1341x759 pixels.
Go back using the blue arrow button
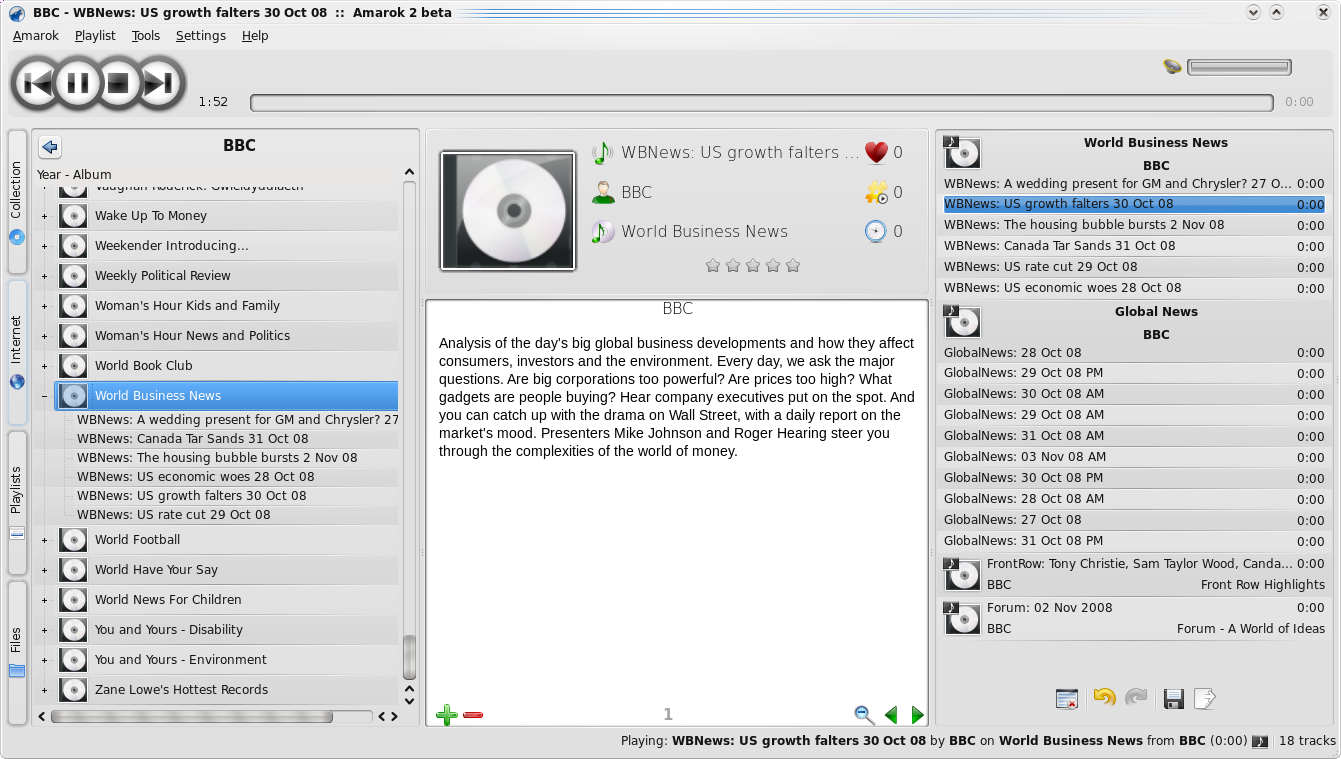pyautogui.click(x=50, y=147)
